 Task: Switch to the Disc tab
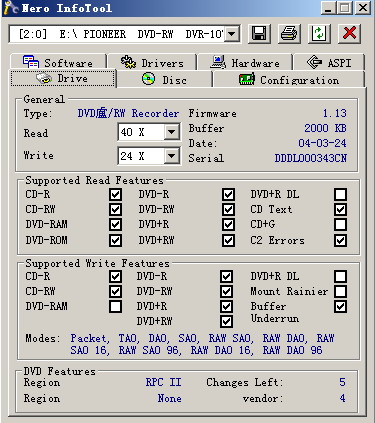point(164,80)
